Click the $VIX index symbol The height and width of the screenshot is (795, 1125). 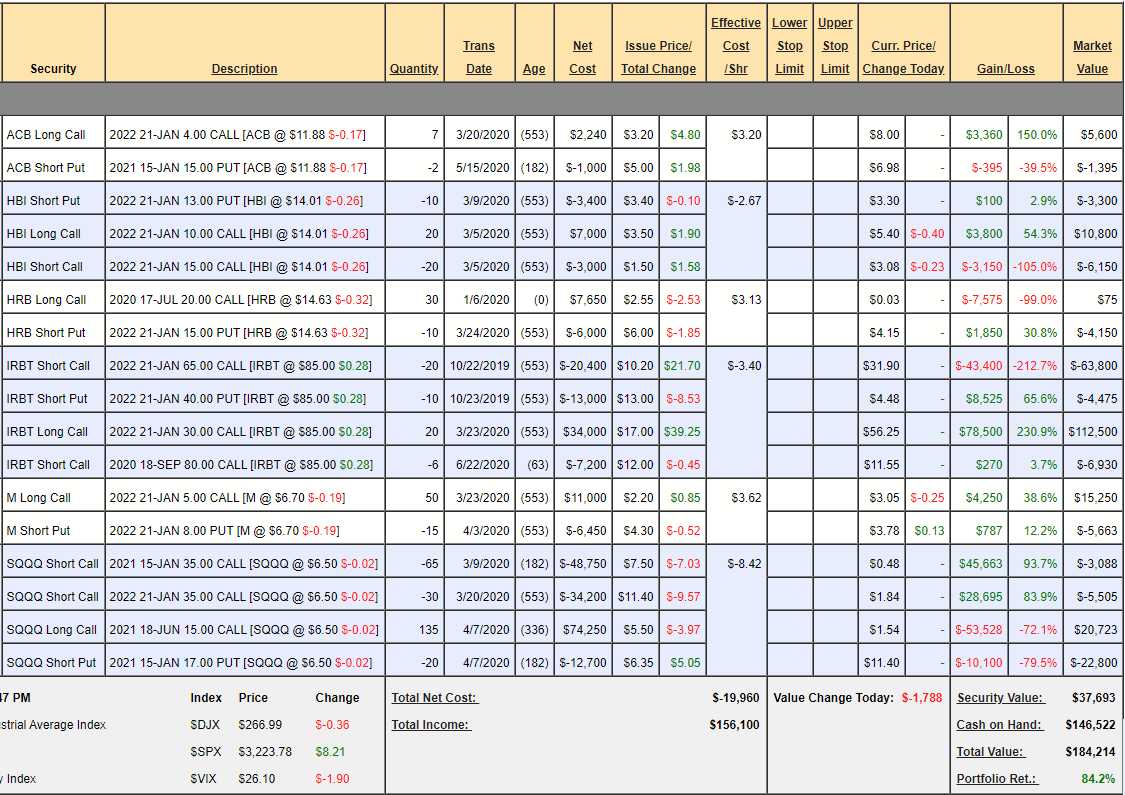pyautogui.click(x=203, y=779)
